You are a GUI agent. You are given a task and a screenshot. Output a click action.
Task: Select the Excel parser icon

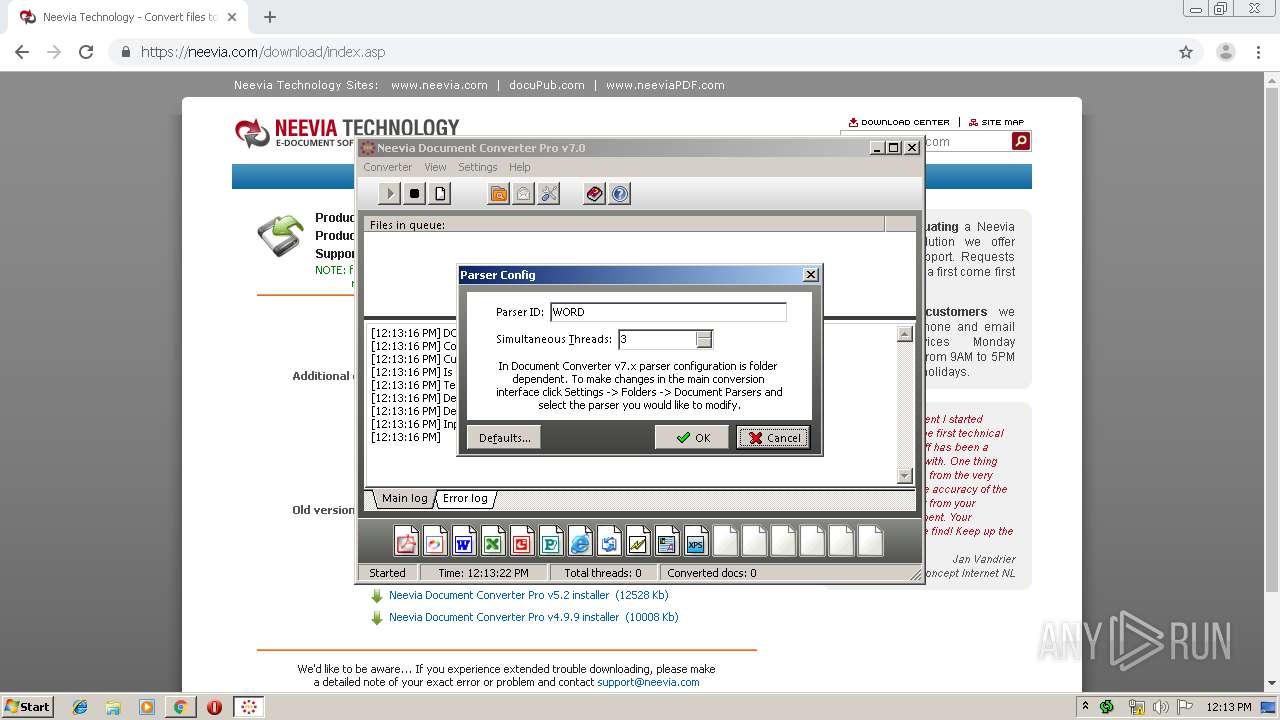[x=493, y=541]
